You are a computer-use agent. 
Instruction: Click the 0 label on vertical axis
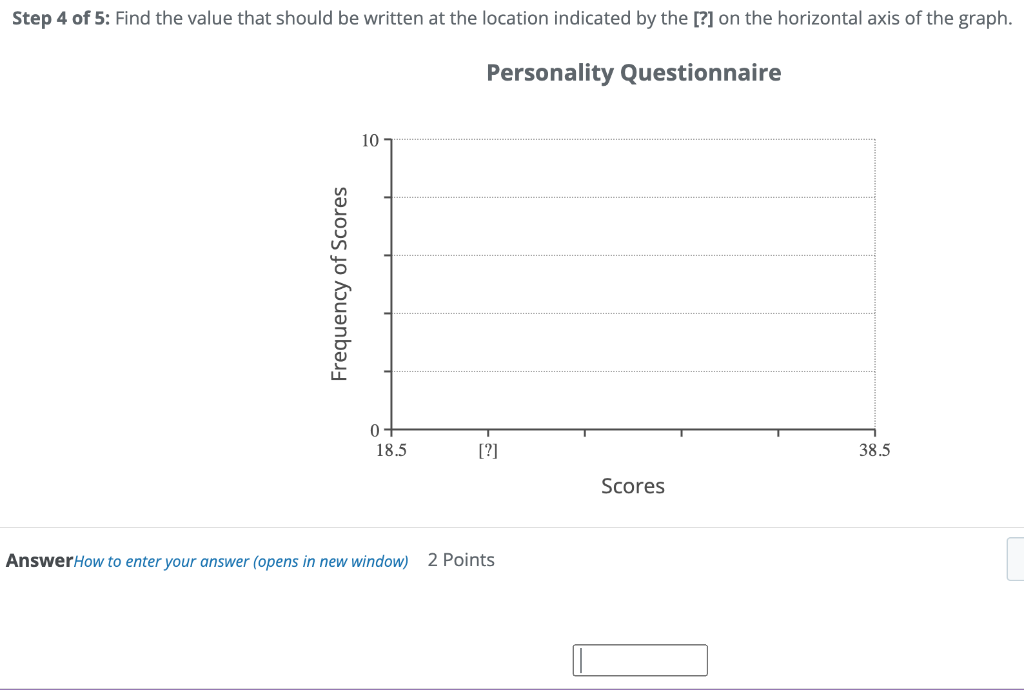[x=374, y=430]
